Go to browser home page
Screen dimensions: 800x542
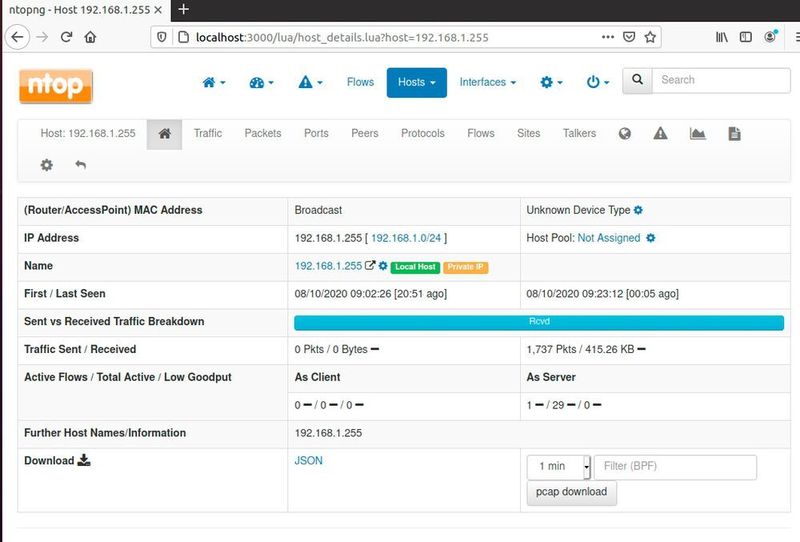pyautogui.click(x=90, y=37)
